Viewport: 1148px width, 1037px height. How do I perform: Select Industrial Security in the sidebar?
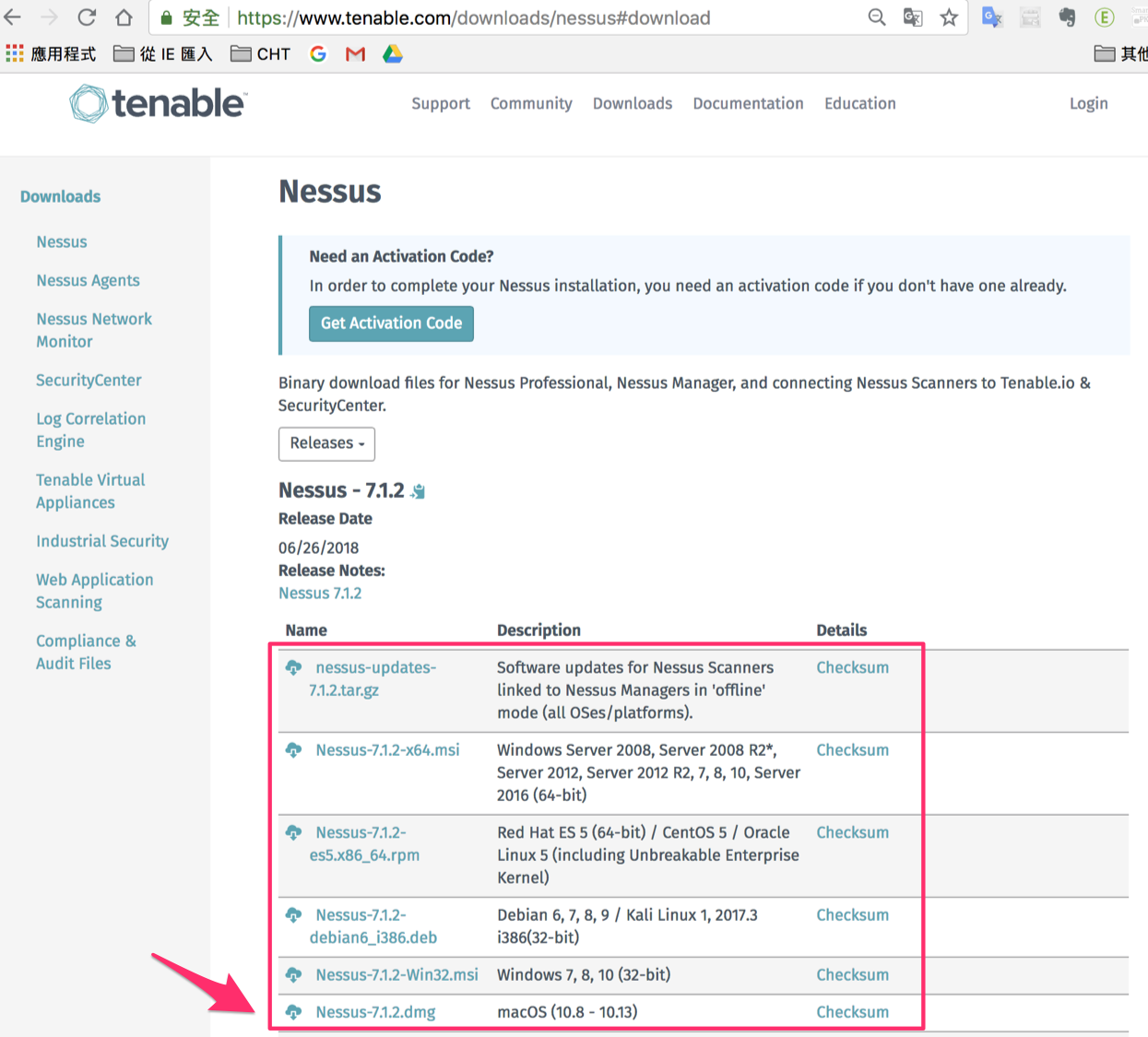coord(102,541)
